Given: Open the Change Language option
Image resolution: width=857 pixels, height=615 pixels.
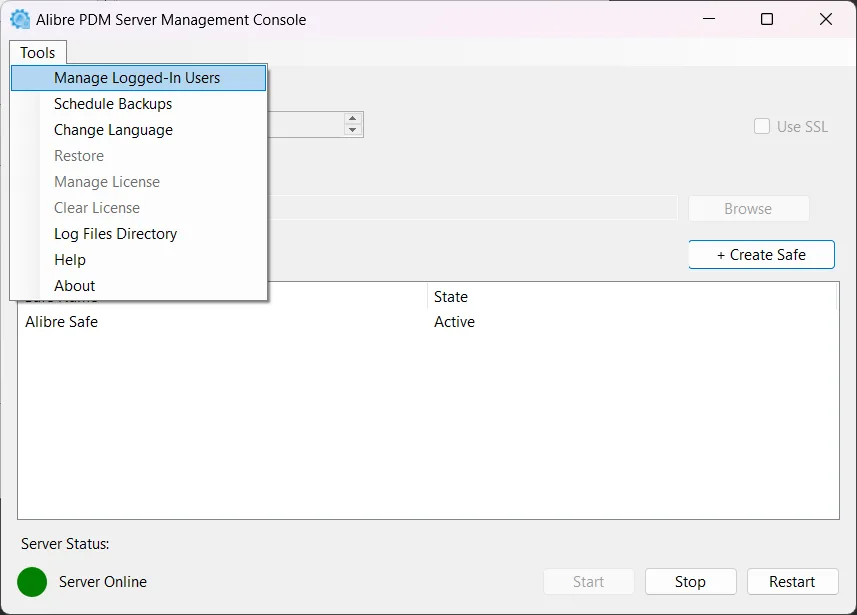Looking at the screenshot, I should [138, 130].
